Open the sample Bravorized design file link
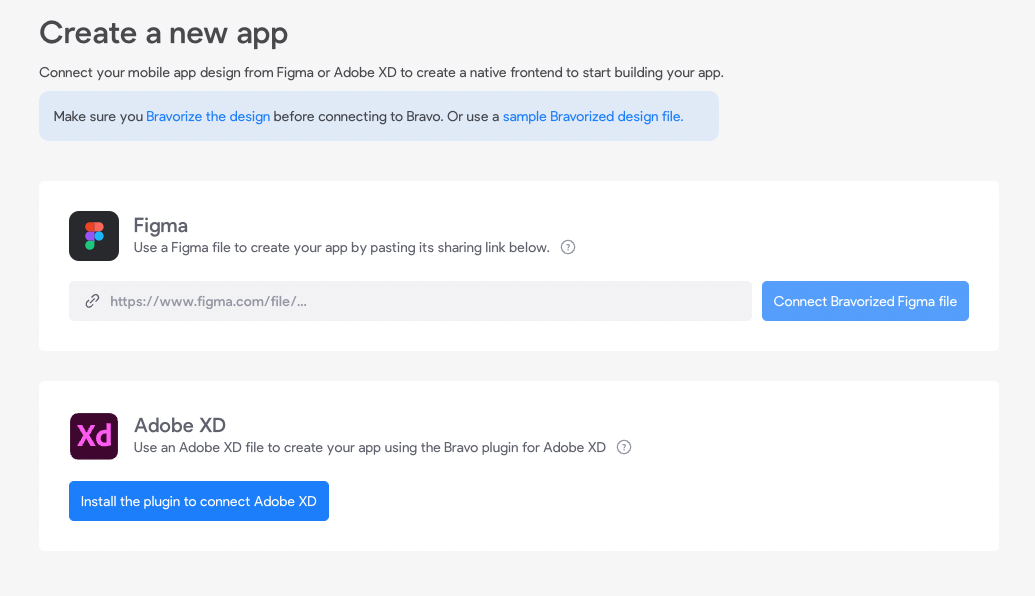This screenshot has height=596, width=1035. 593,116
